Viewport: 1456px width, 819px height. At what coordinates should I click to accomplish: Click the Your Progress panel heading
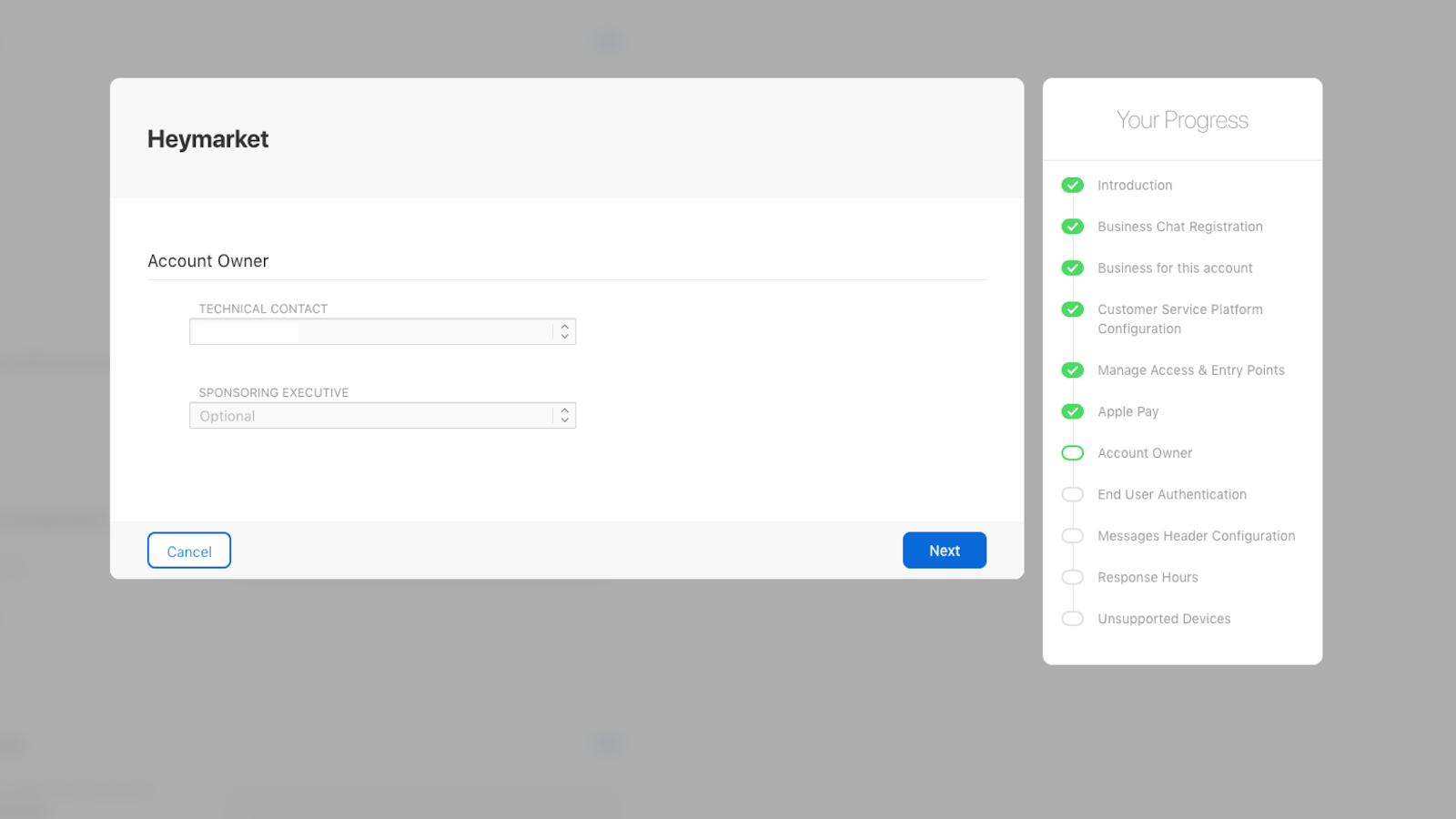tap(1182, 120)
